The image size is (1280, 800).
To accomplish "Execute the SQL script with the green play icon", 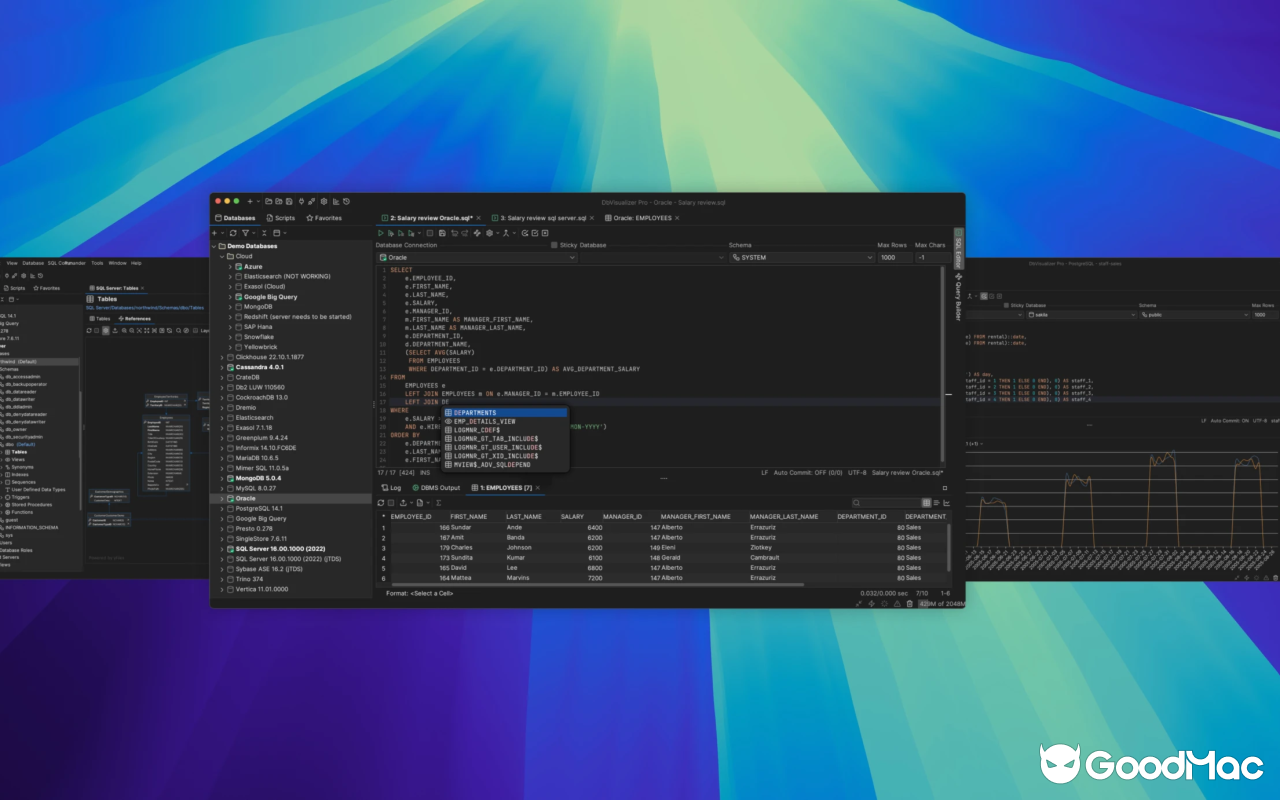I will [381, 233].
